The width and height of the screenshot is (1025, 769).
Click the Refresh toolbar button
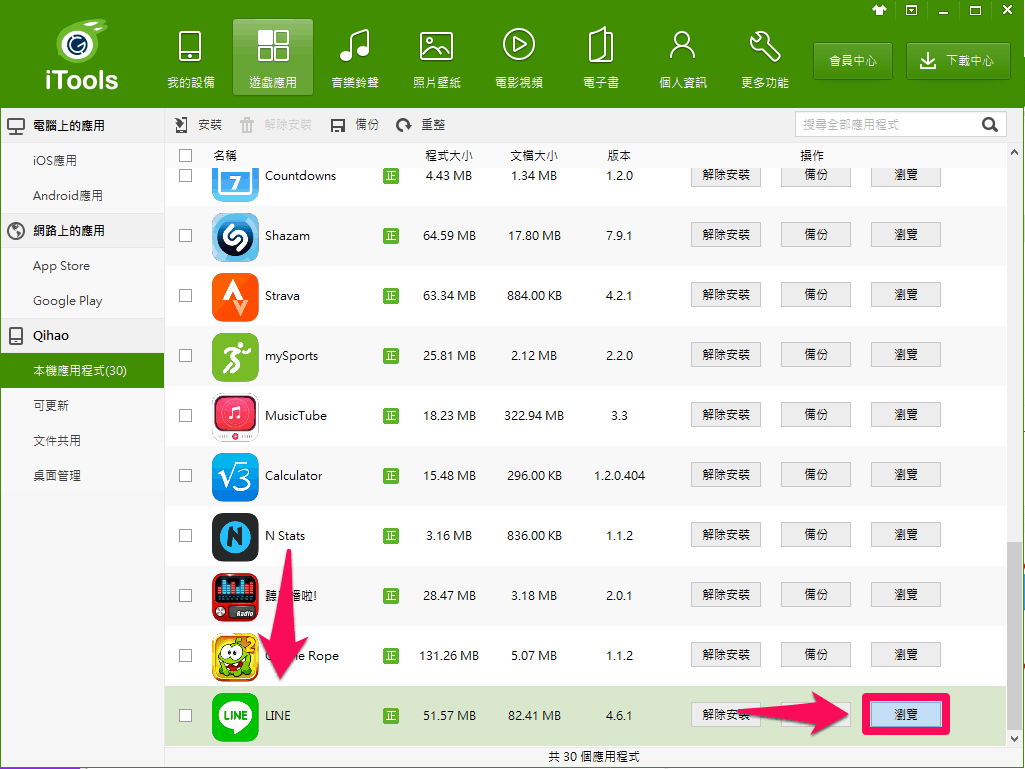click(x=420, y=125)
